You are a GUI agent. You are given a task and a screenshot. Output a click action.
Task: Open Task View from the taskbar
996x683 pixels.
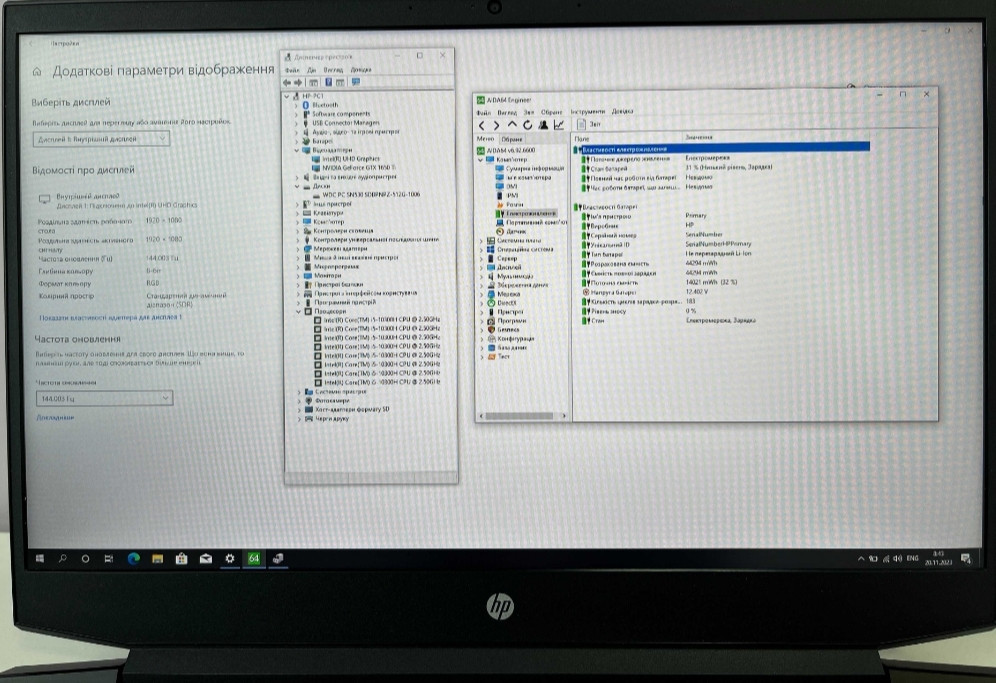(x=109, y=559)
